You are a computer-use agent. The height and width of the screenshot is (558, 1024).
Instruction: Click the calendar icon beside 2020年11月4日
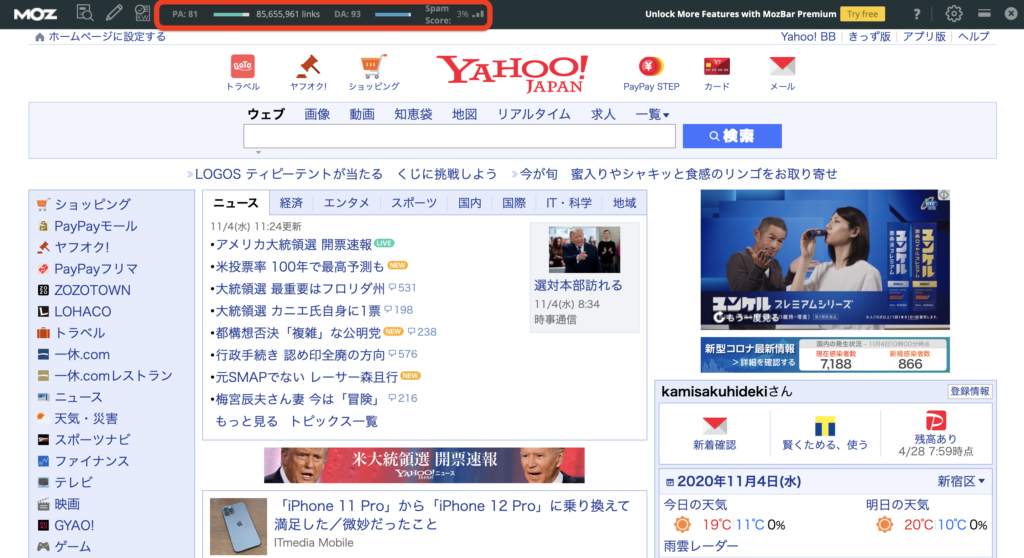pyautogui.click(x=669, y=482)
